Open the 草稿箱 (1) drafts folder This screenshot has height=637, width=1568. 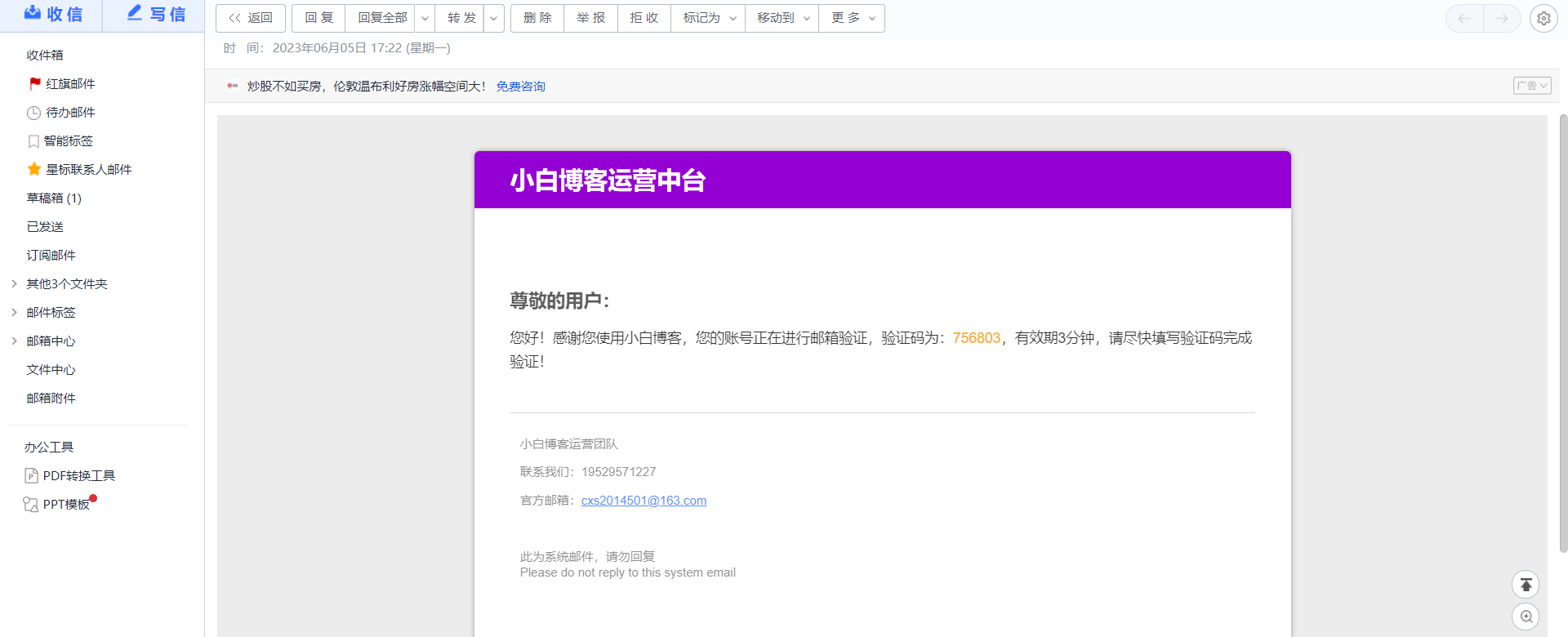click(54, 198)
